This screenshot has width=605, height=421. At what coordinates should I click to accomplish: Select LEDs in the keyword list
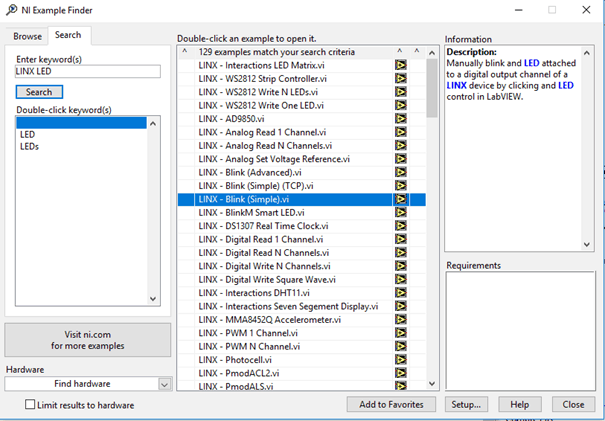[x=31, y=146]
